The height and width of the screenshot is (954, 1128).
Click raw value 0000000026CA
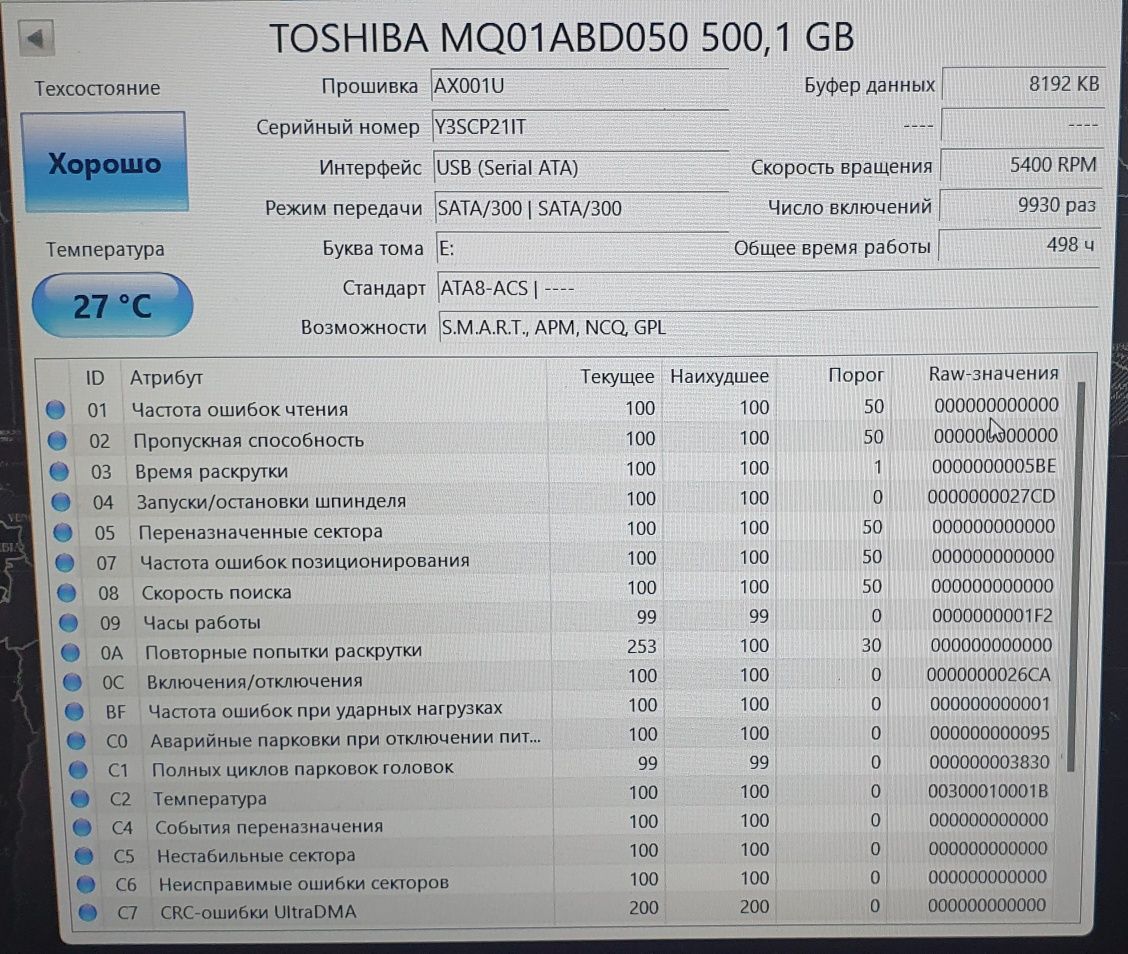point(988,675)
